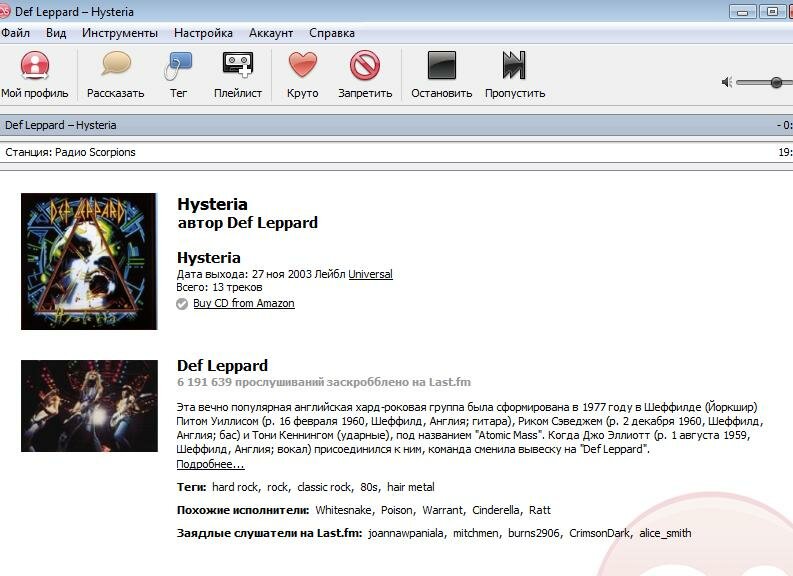Open the Аккаунт menu
This screenshot has height=576, width=793.
(271, 33)
